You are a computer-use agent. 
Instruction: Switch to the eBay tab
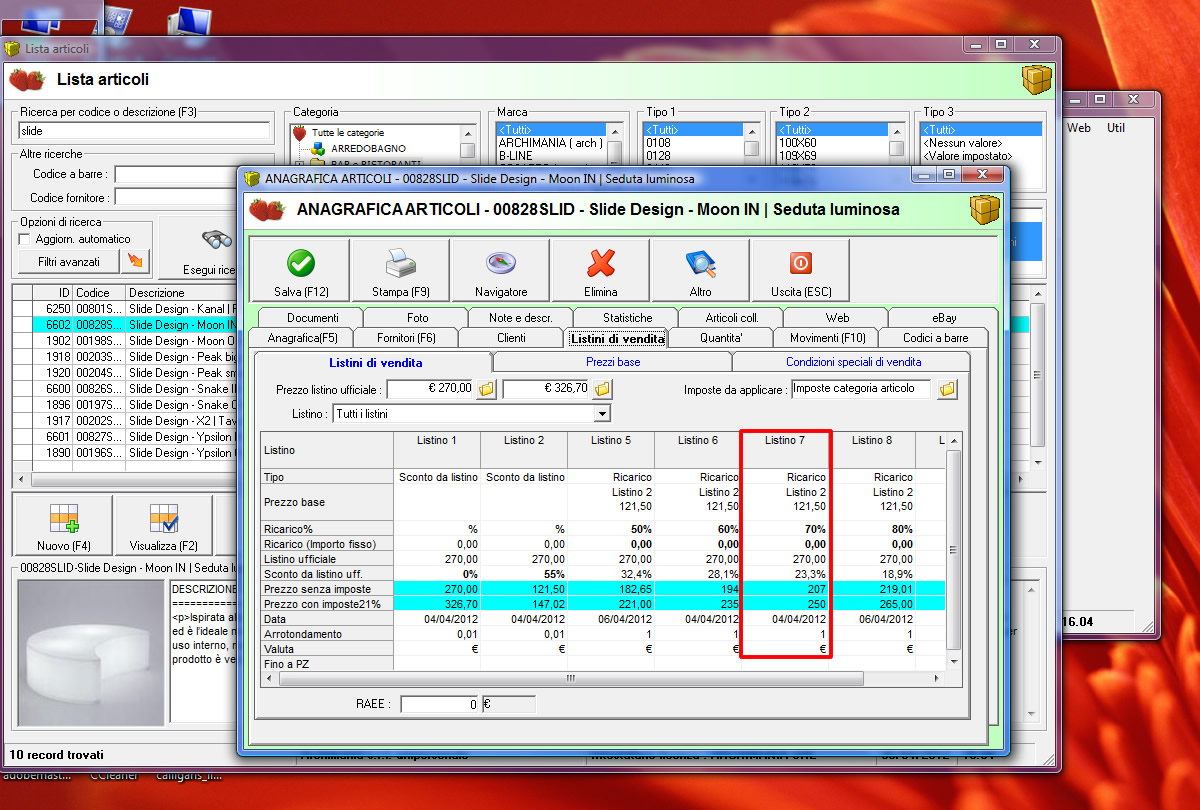[x=942, y=317]
